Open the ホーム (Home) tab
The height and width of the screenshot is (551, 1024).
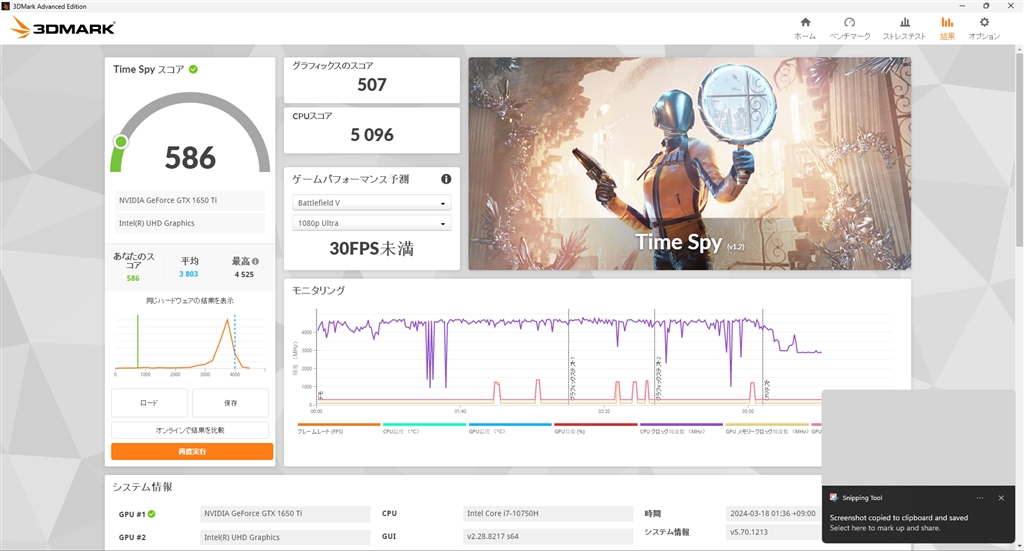[x=805, y=29]
